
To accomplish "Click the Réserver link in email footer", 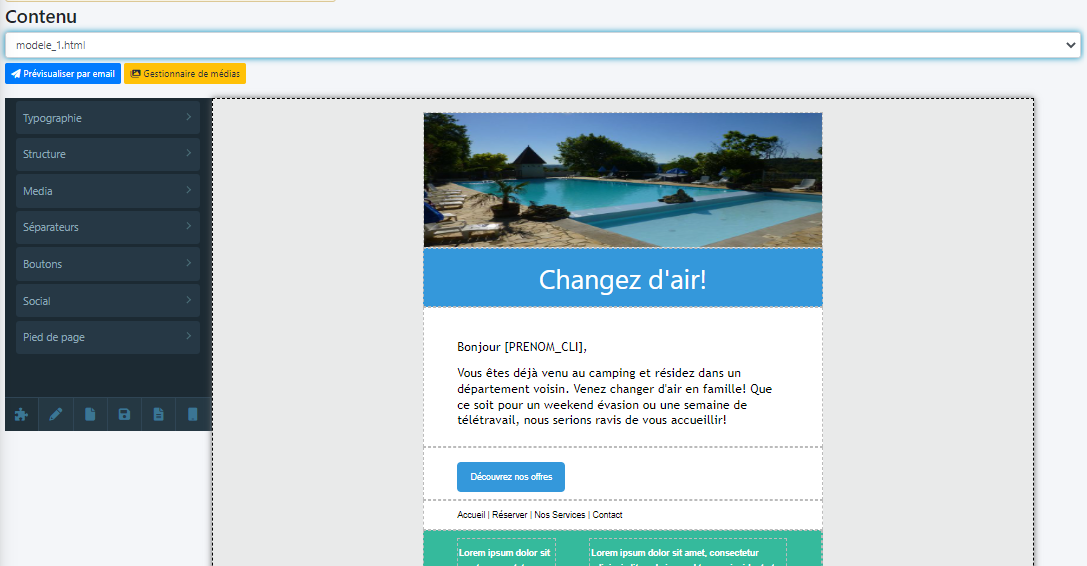I will [509, 515].
